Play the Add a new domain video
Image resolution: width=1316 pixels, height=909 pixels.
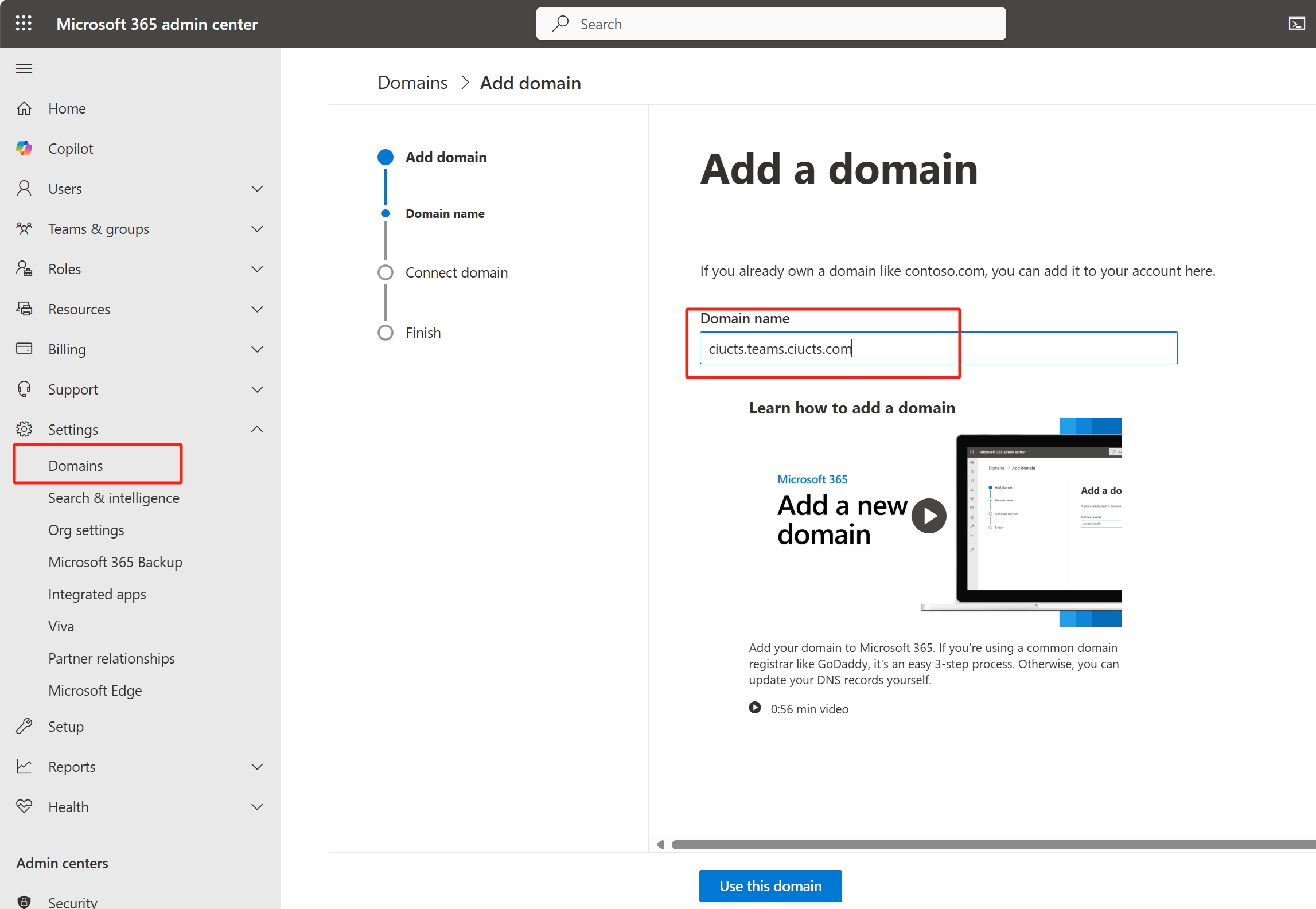pos(929,516)
